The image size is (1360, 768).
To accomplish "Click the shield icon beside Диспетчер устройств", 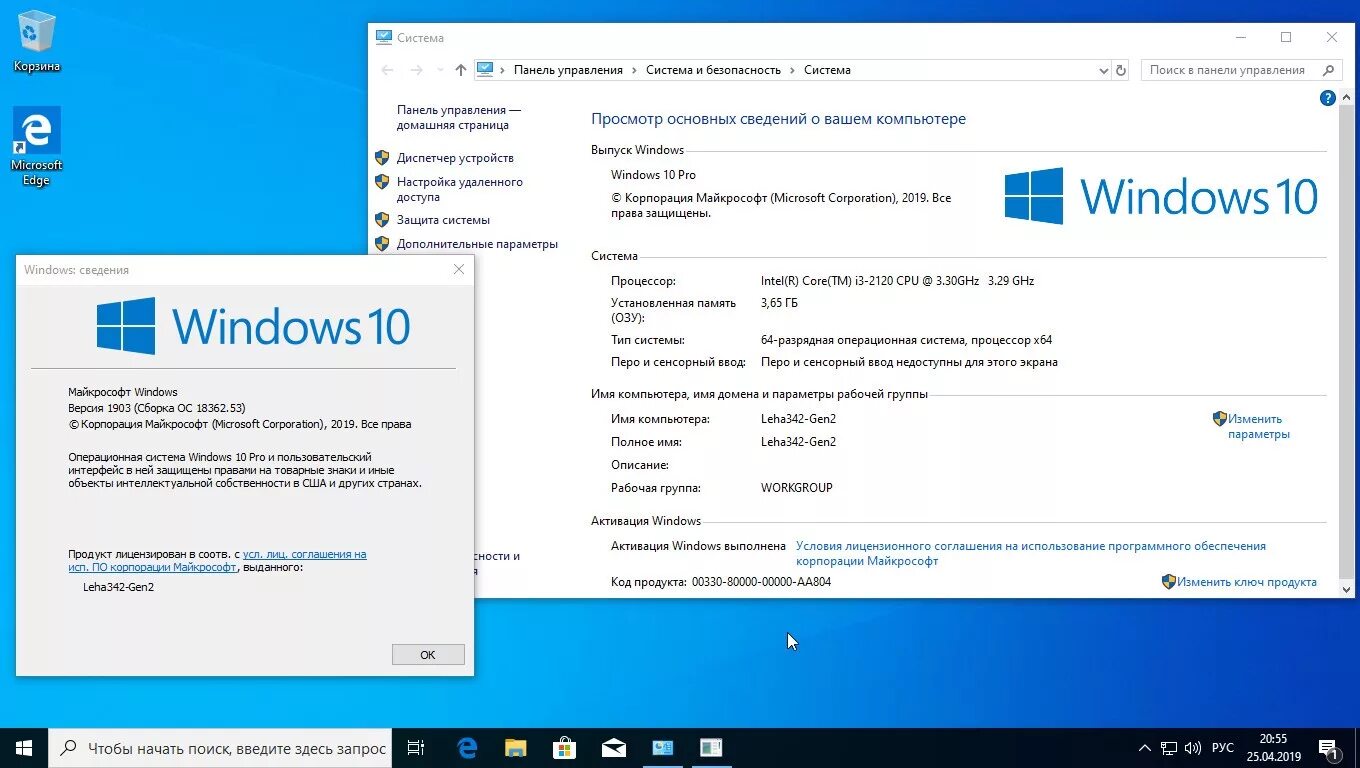I will tap(382, 157).
